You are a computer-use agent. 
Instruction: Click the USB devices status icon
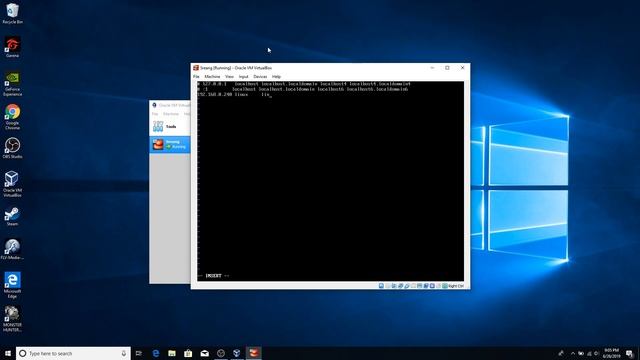[x=407, y=286]
